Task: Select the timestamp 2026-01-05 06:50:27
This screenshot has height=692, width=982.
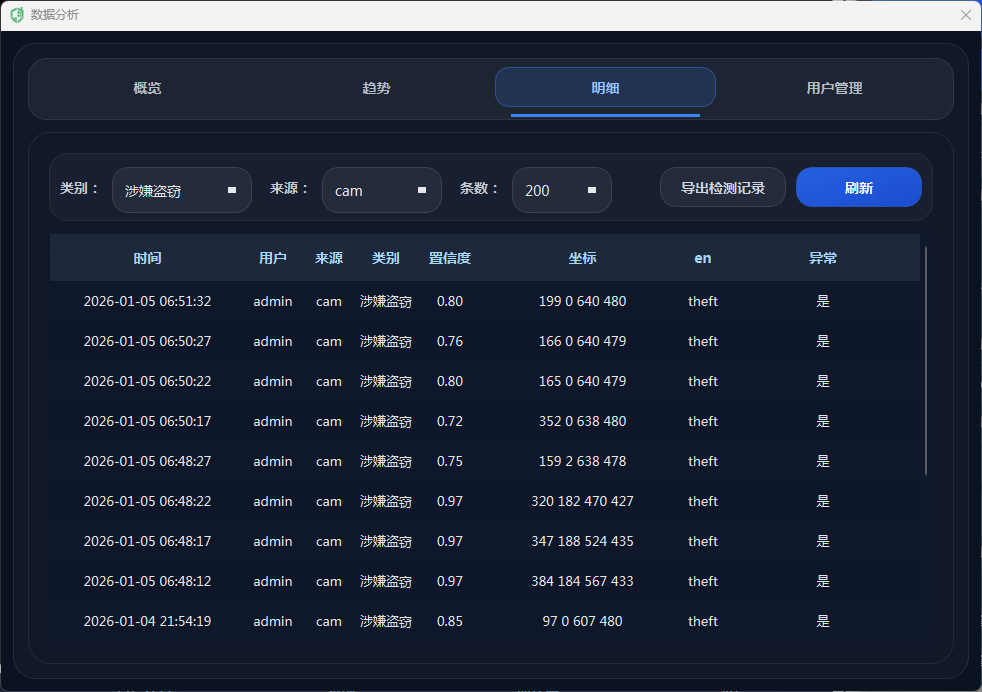Action: tap(147, 341)
